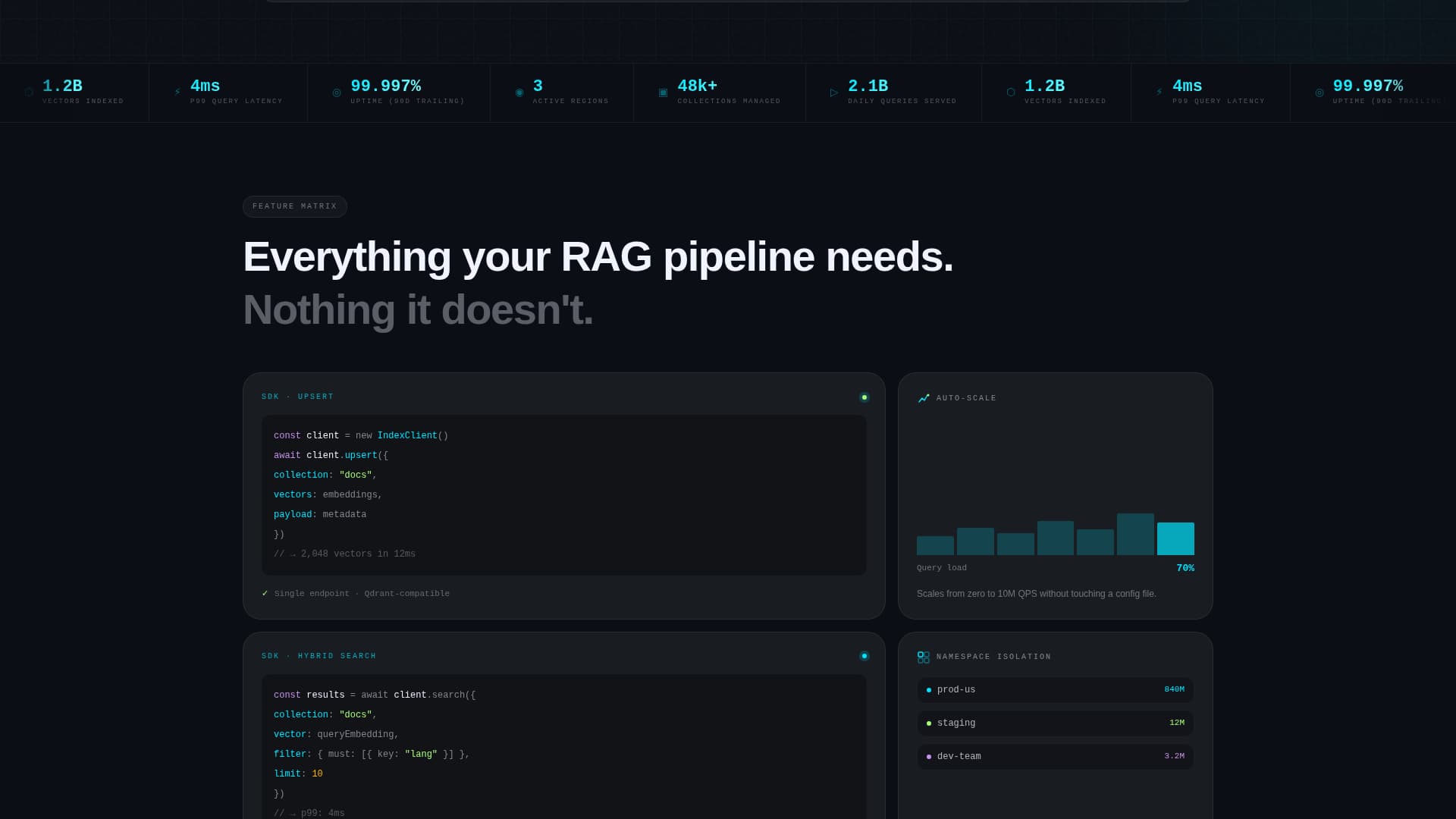Viewport: 1456px width, 819px height.
Task: Click the SDK · Upsert card label
Action: coord(297,397)
